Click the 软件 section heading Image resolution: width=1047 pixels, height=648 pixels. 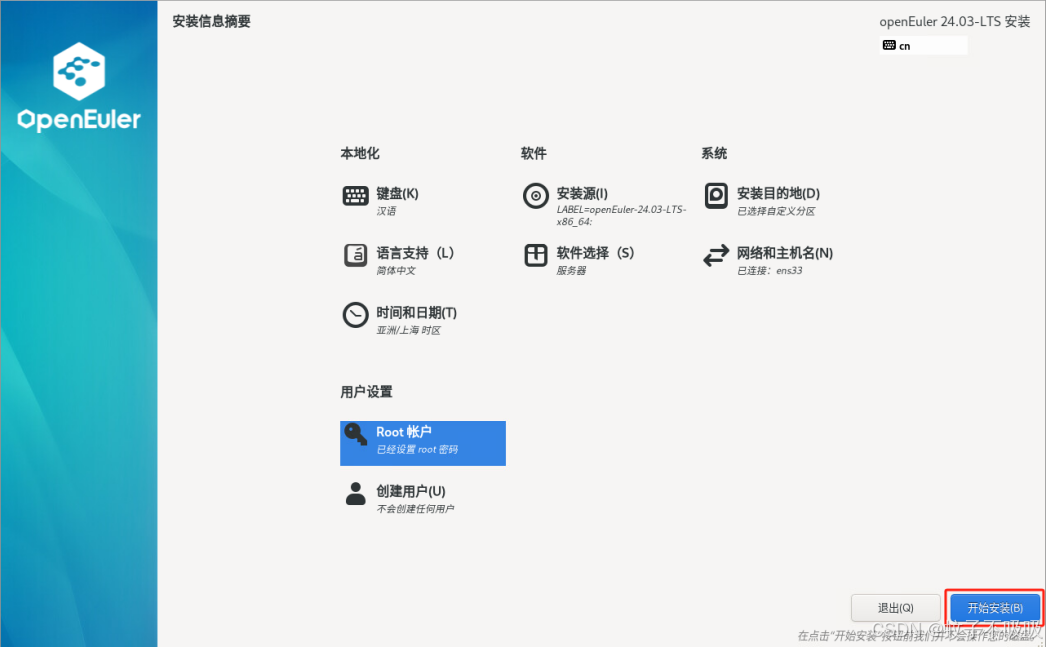coord(534,153)
